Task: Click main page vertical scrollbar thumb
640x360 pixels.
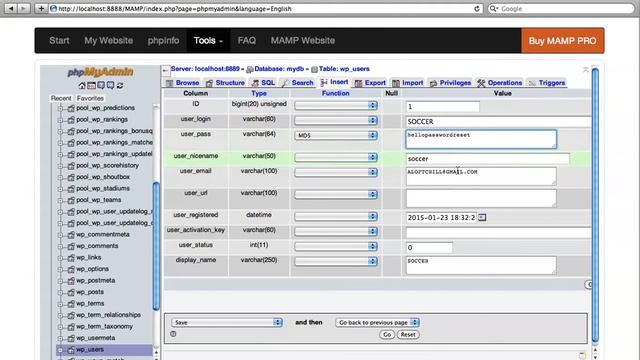Action: 595,205
